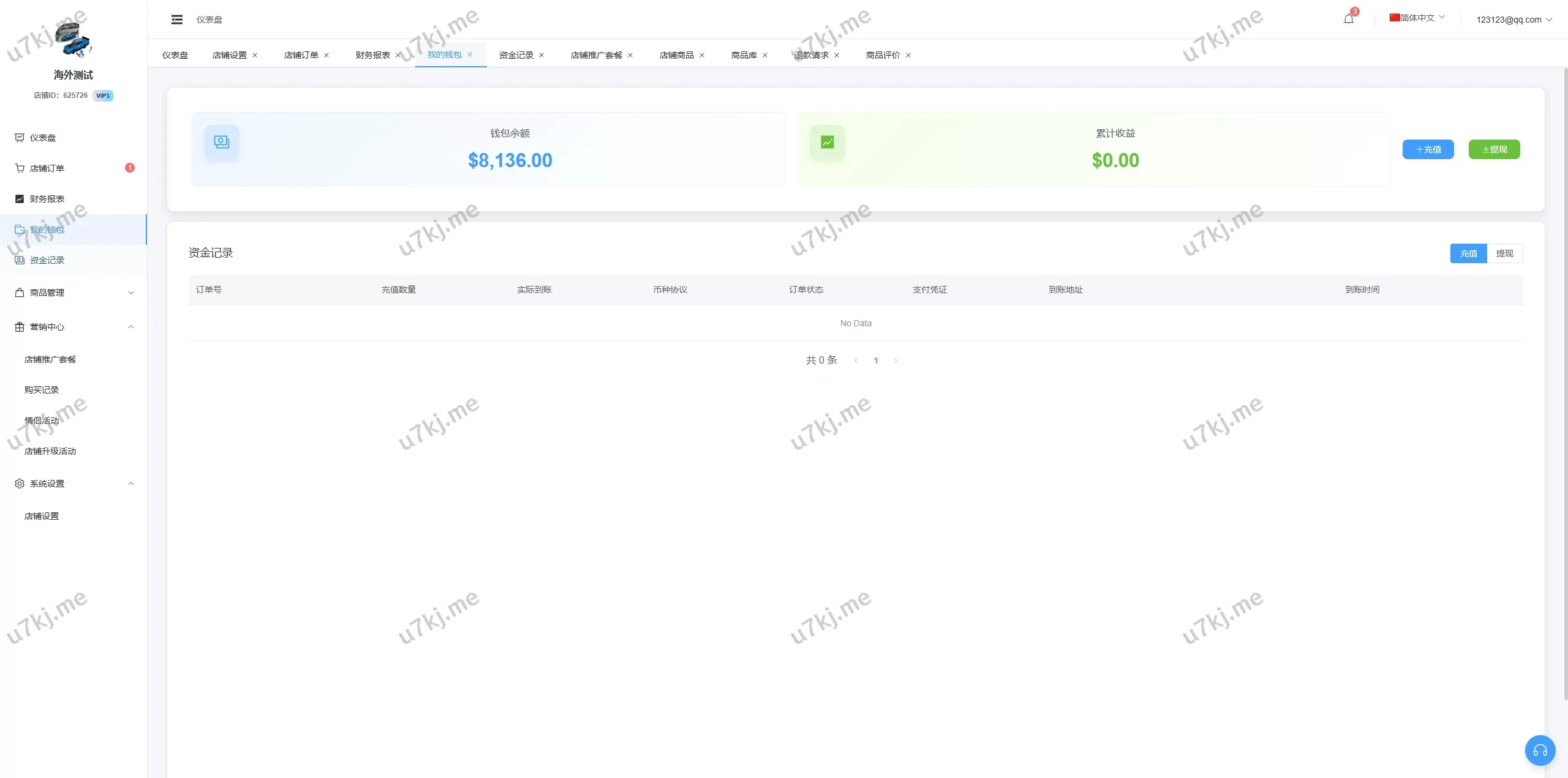Close the 商品评价 tab
Viewport: 1568px width, 778px height.
[x=908, y=55]
